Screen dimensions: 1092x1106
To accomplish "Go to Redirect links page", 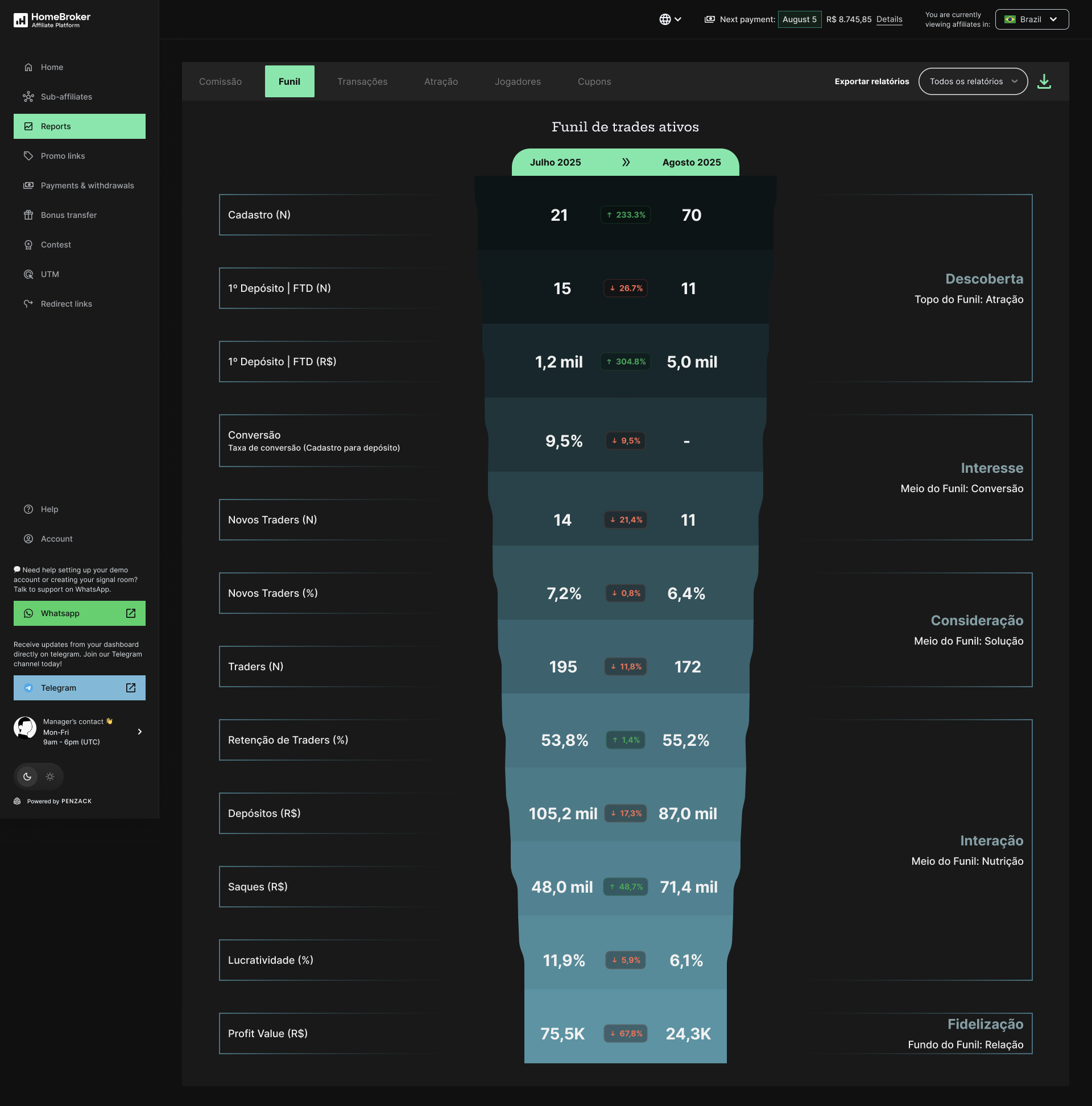I will [x=67, y=303].
